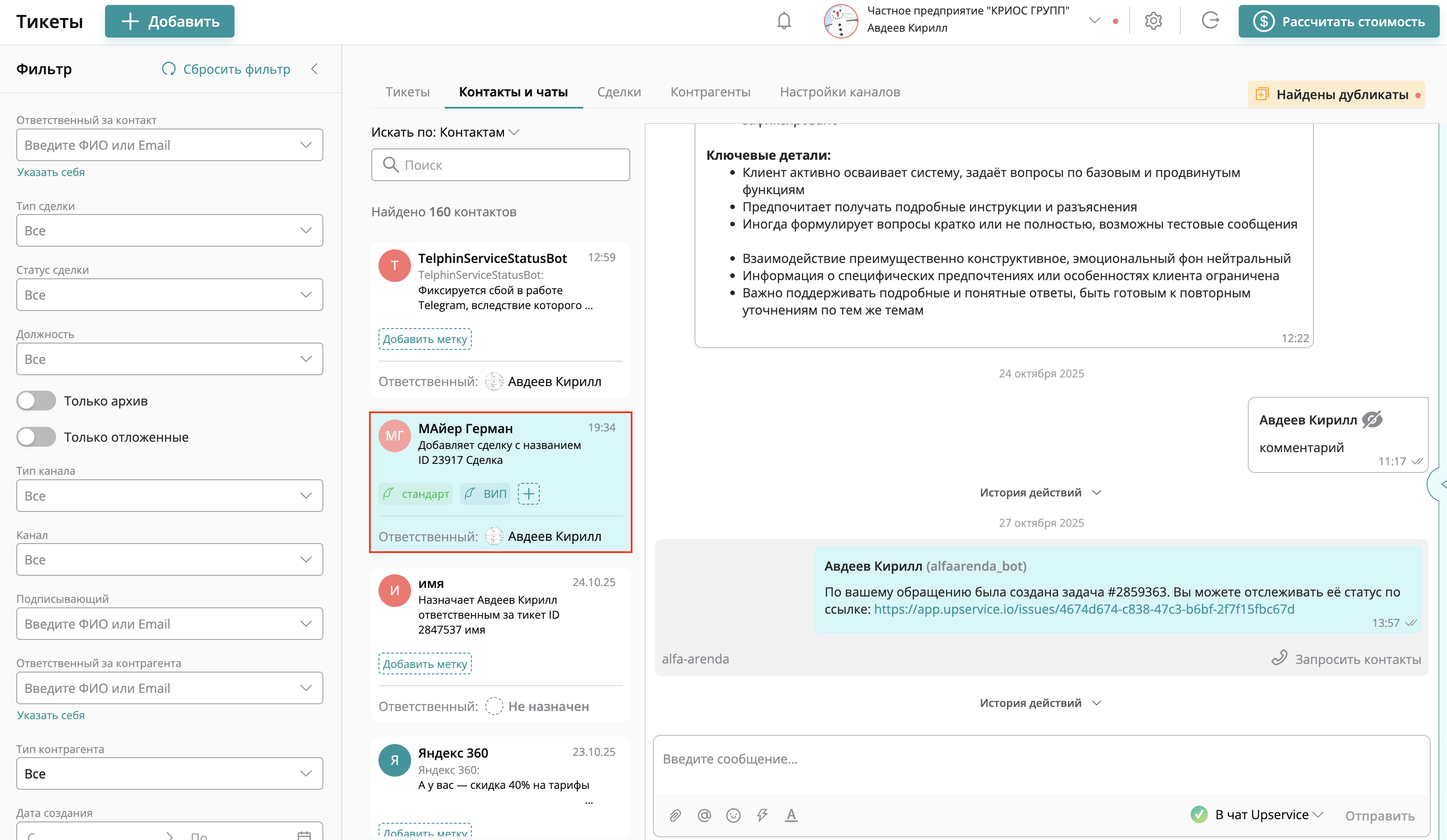Image resolution: width=1447 pixels, height=840 pixels.
Task: Enable the Только отложенные switch
Action: click(36, 437)
